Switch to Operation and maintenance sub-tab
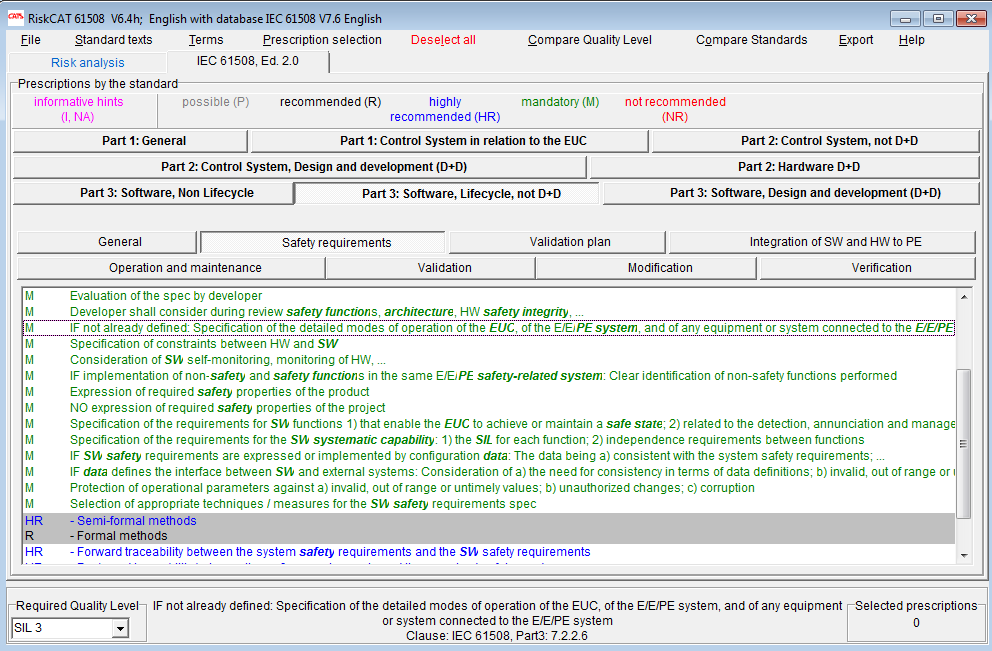 click(171, 268)
